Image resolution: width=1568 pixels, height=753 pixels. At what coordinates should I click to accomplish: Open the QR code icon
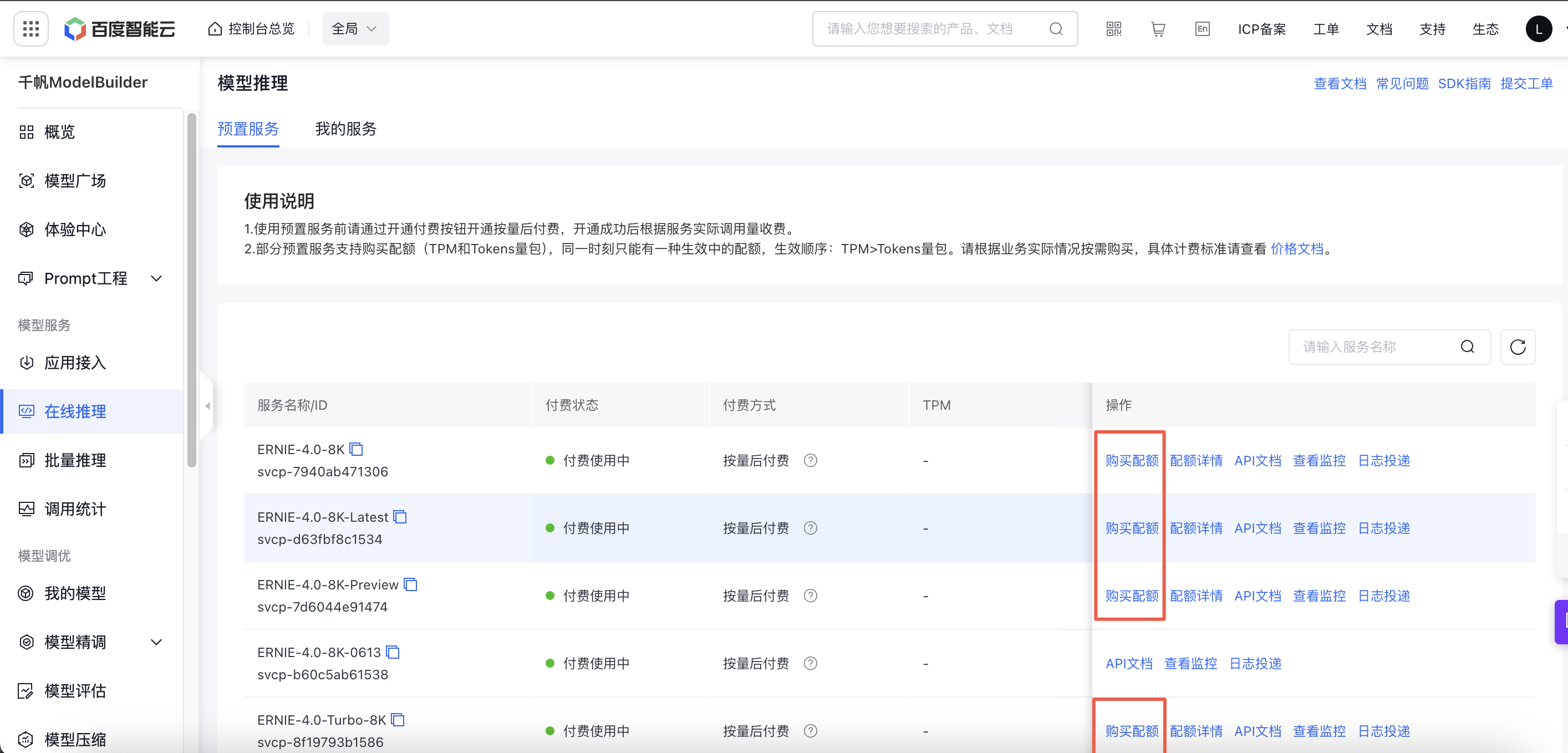pos(1113,29)
